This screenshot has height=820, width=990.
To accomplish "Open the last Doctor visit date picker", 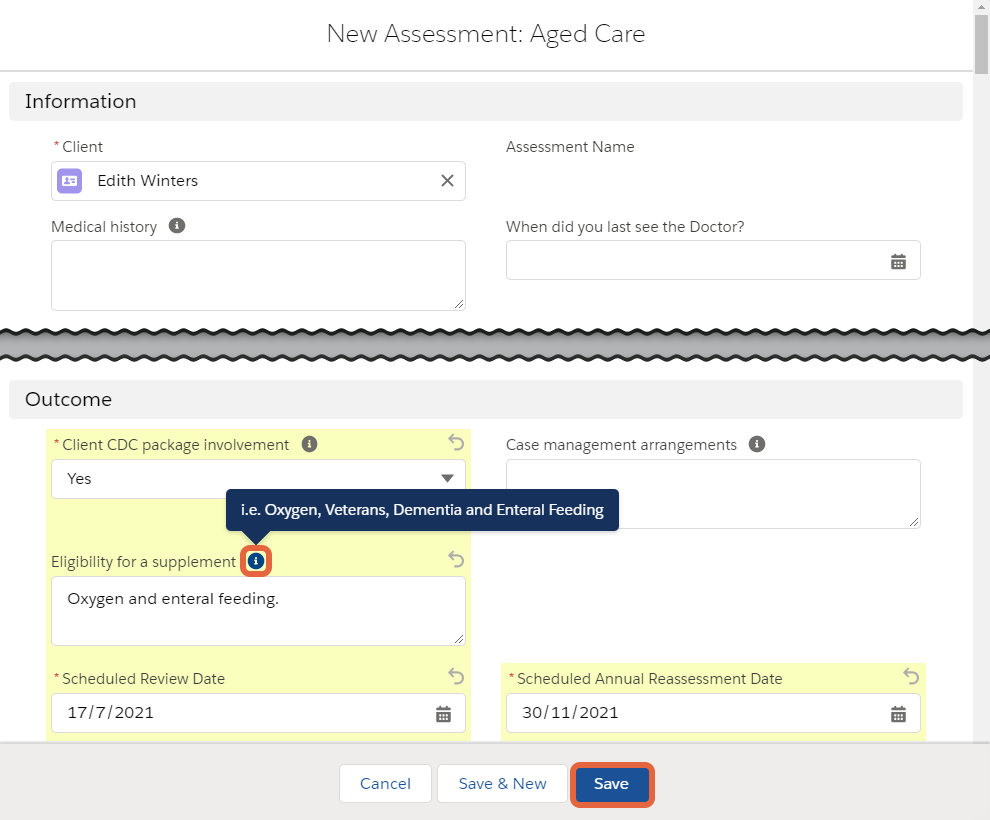I will pos(898,261).
